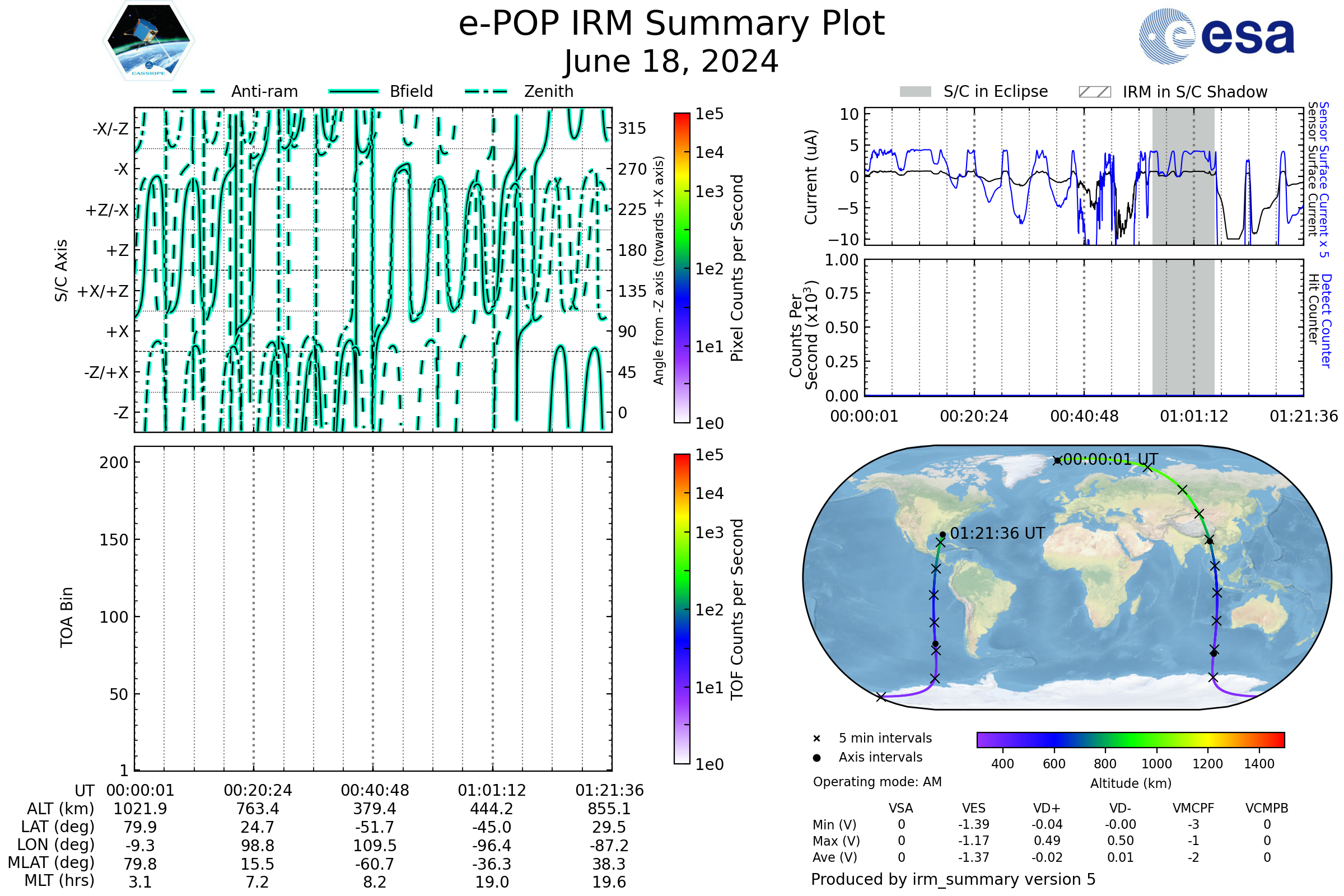Click the S/C in Eclipse gray swatch
1344x896 pixels.
(915, 92)
